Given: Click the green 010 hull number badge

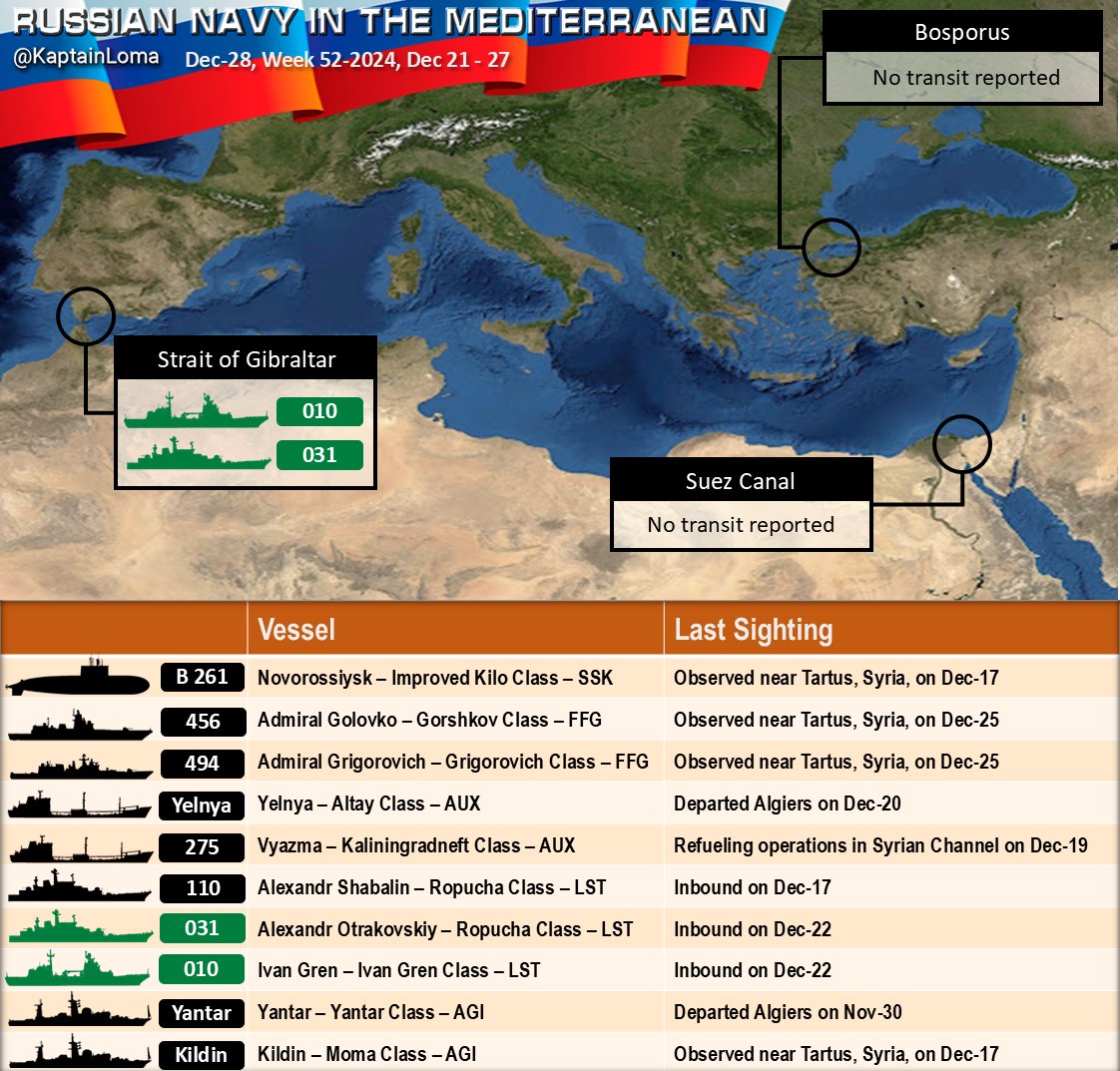Looking at the screenshot, I should tap(321, 410).
